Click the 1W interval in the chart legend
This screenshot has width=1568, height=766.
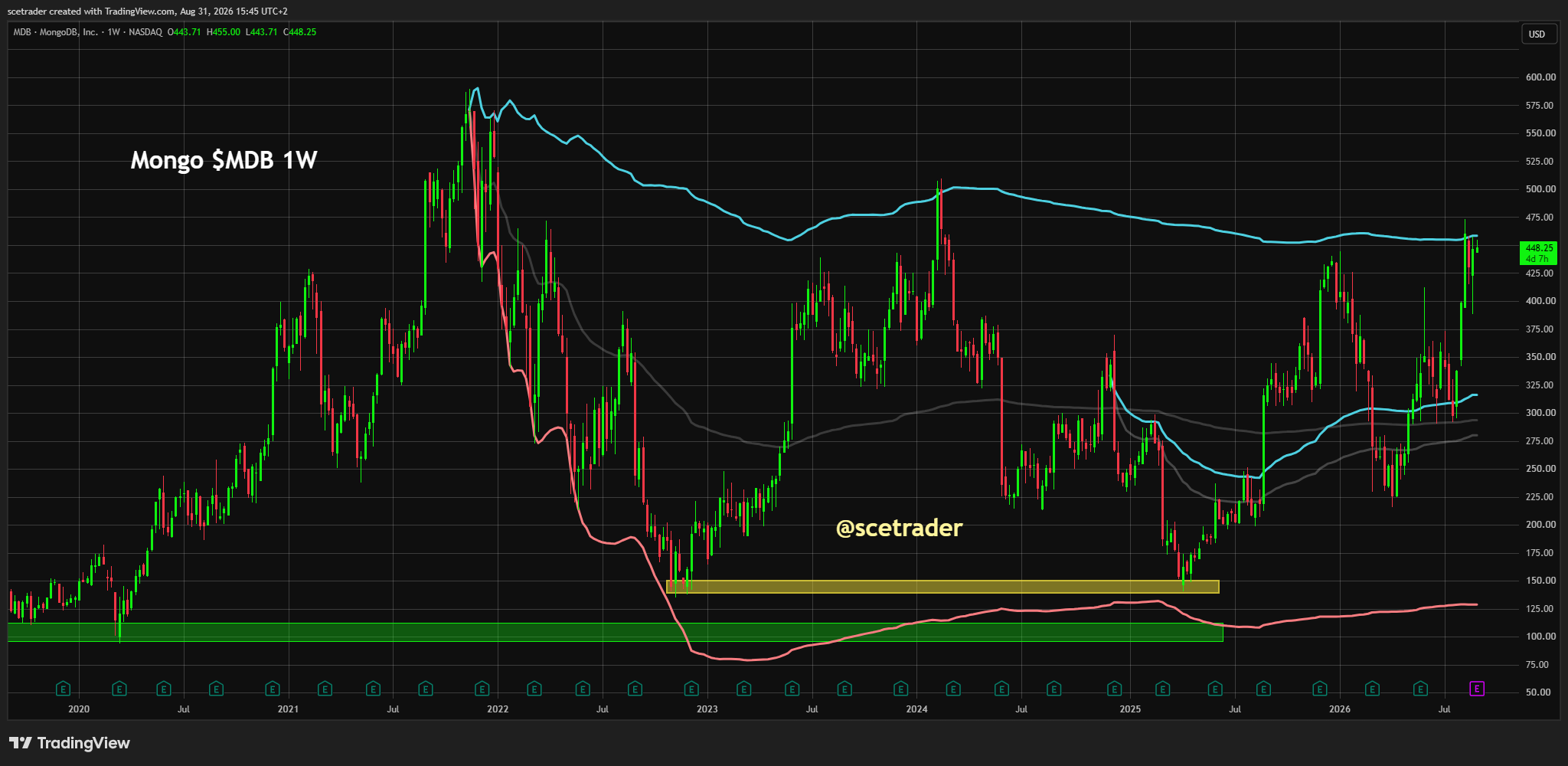[x=114, y=32]
